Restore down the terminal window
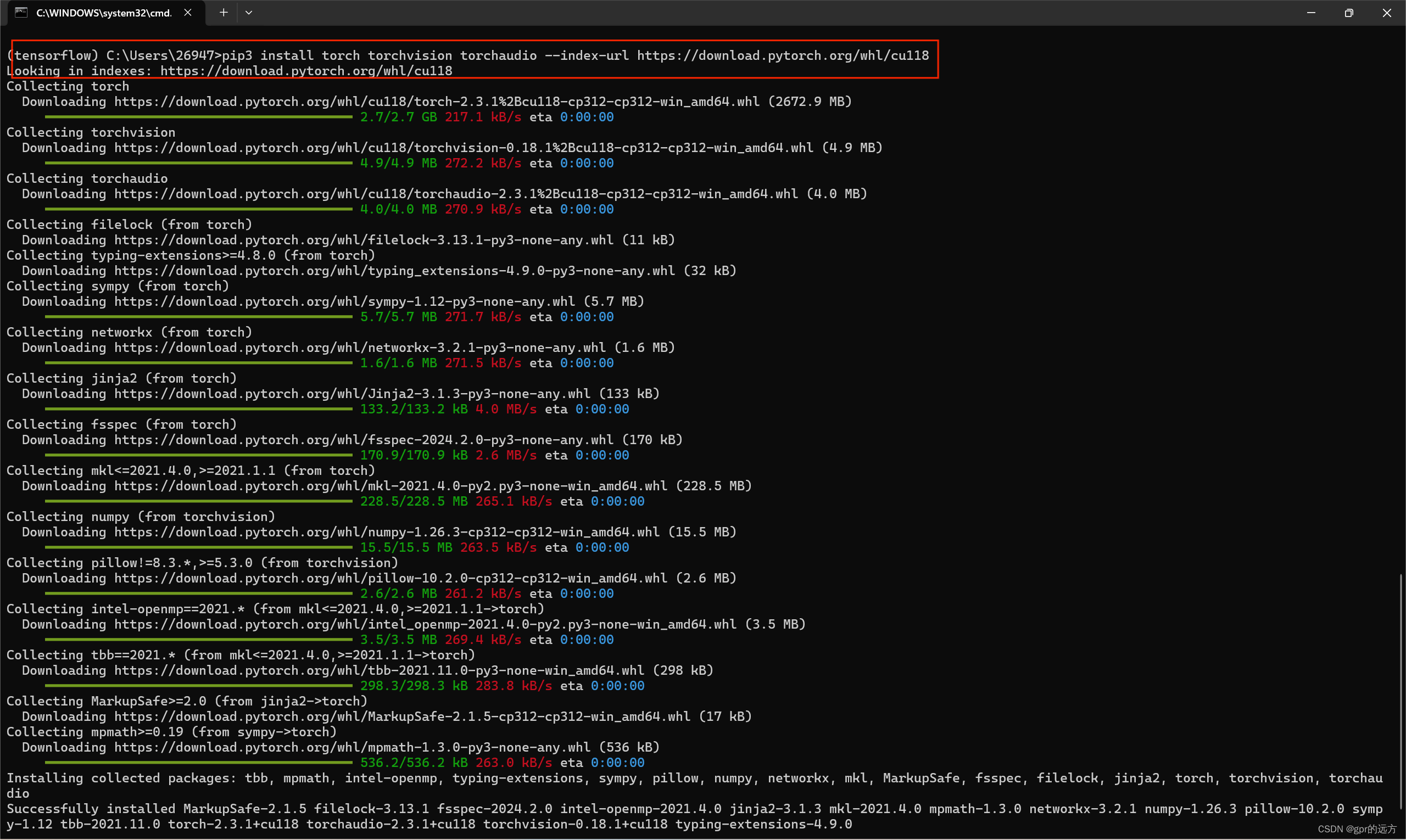The width and height of the screenshot is (1406, 840). [x=1348, y=13]
